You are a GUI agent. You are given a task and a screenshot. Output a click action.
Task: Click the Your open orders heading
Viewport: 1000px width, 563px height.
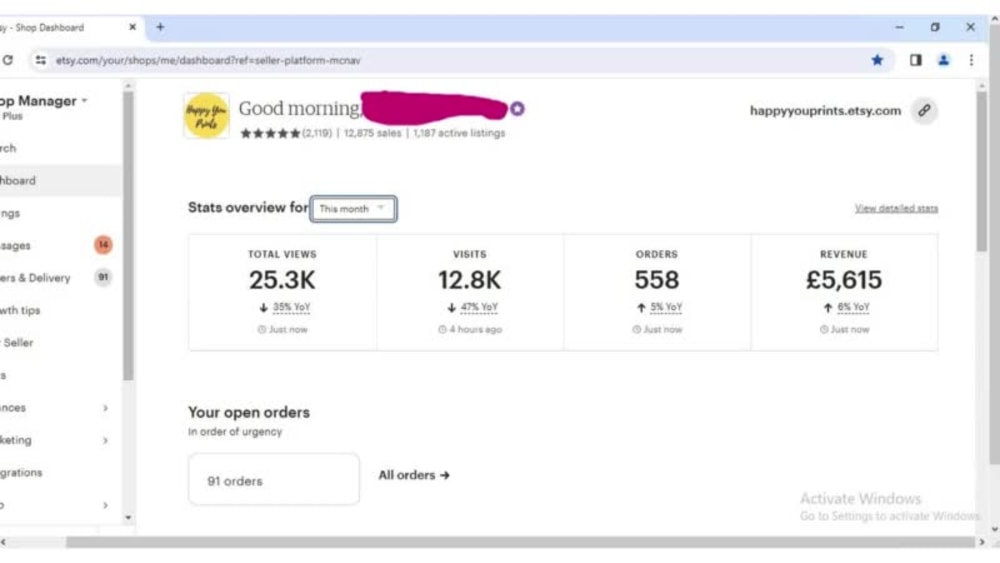(249, 413)
